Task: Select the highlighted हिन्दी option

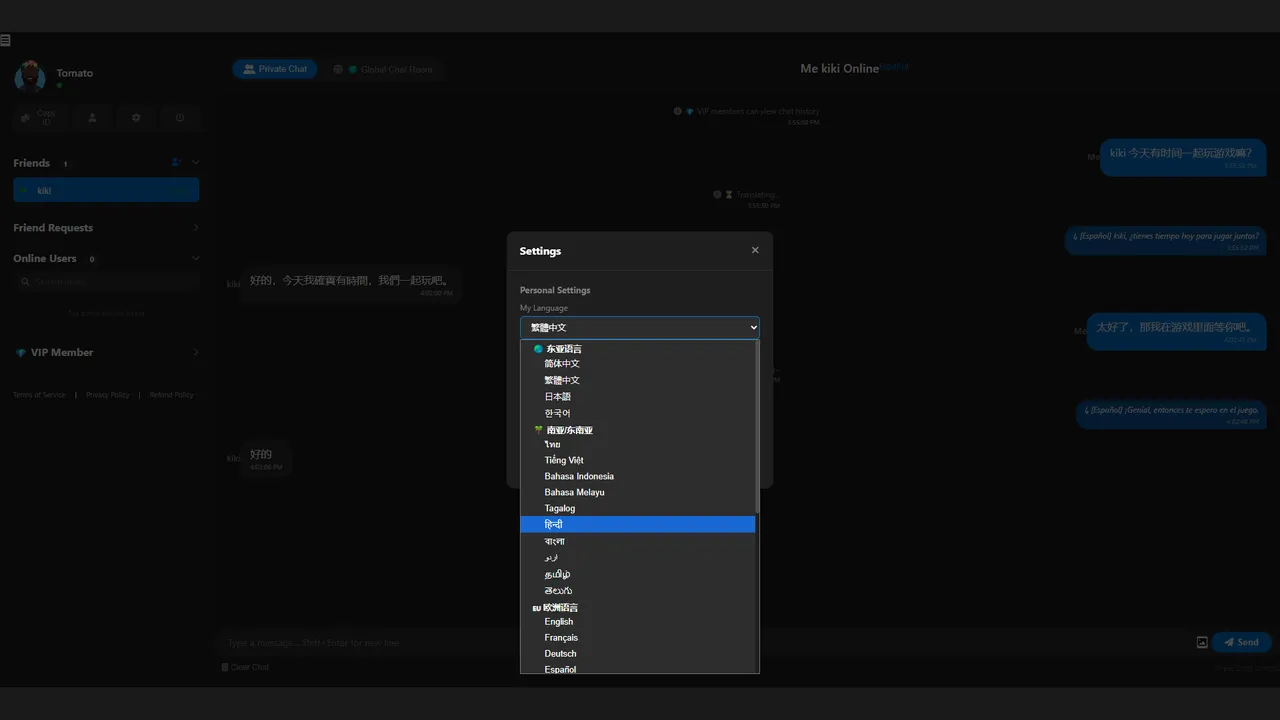Action: [638, 524]
